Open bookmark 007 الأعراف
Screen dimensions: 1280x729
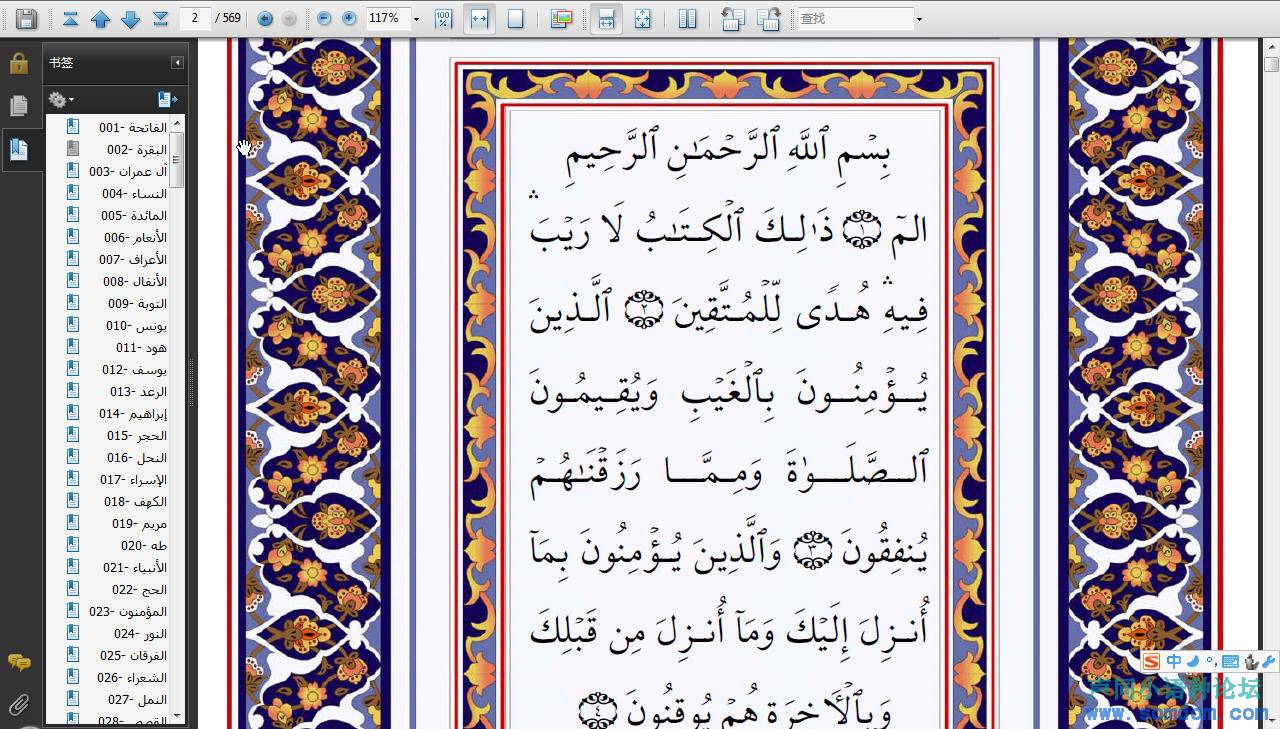(132, 260)
